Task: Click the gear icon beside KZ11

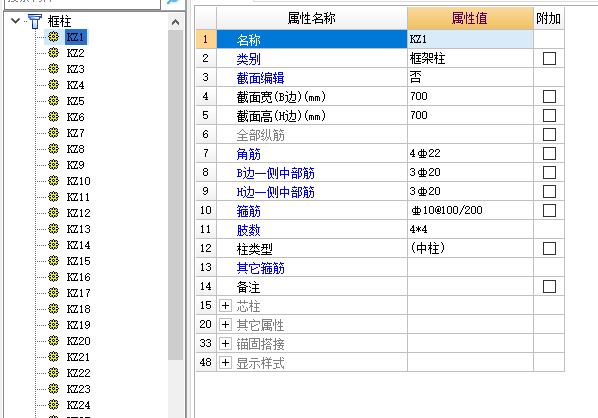Action: point(53,197)
